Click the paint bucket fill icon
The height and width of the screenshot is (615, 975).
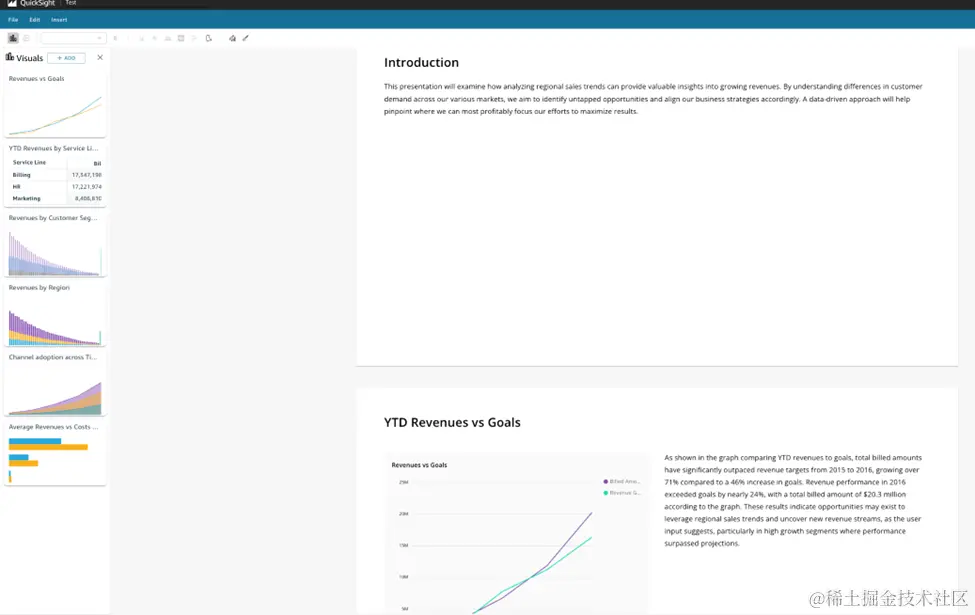[x=233, y=38]
